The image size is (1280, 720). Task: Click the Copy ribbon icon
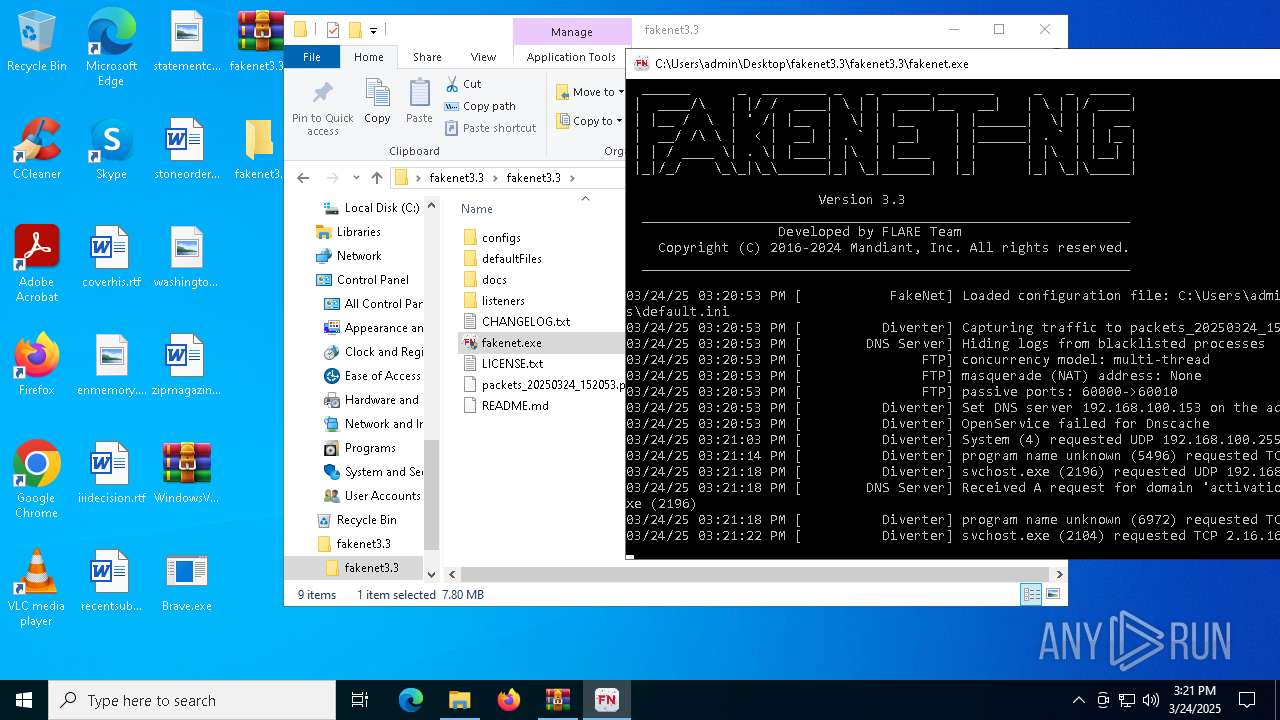(377, 101)
